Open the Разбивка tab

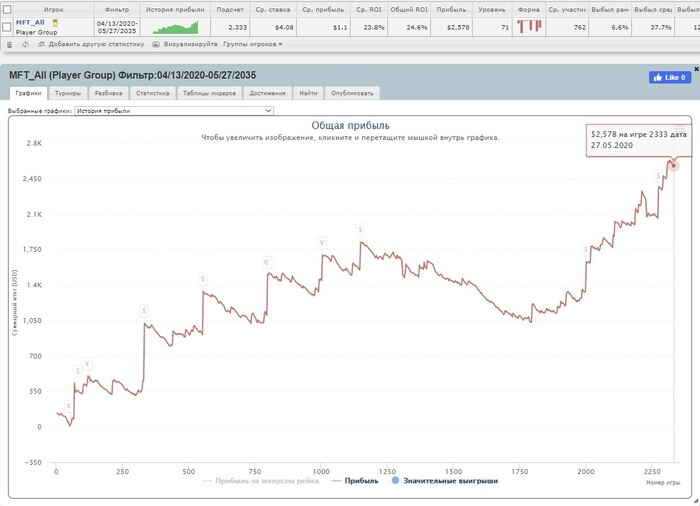[108, 93]
